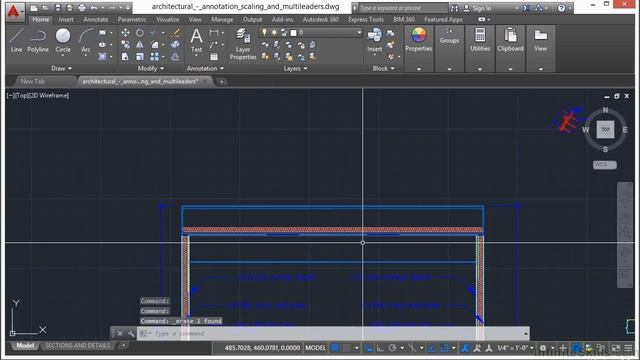Insert a Table from Annotation panel

tap(214, 56)
